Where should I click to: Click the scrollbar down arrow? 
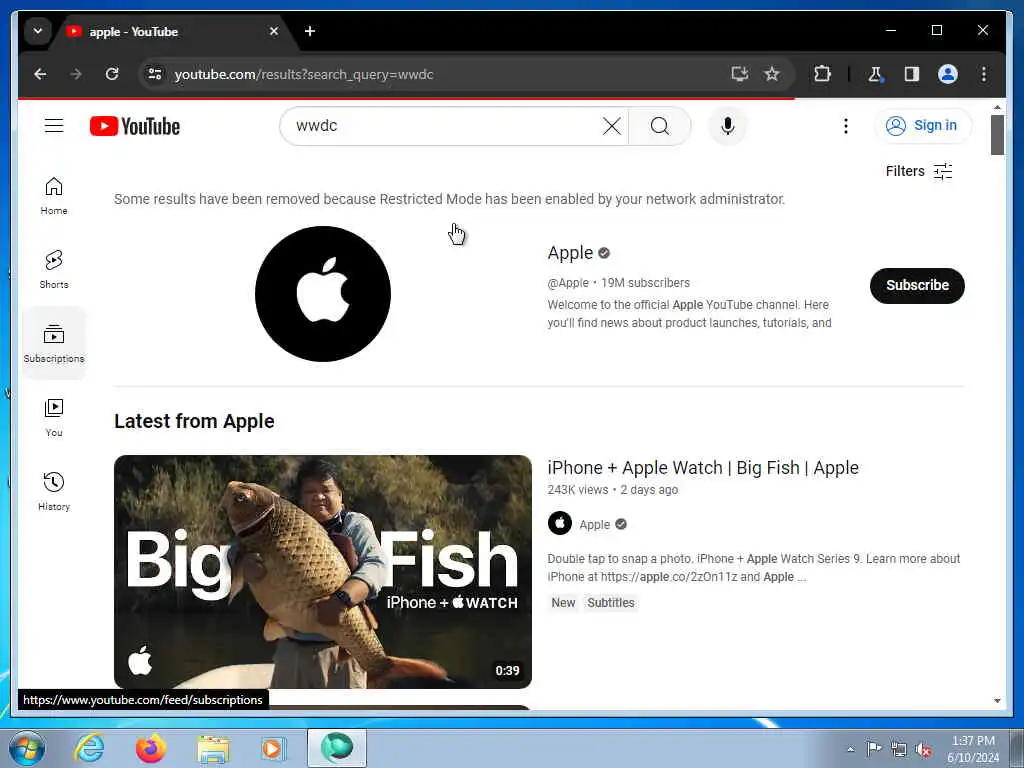[997, 701]
